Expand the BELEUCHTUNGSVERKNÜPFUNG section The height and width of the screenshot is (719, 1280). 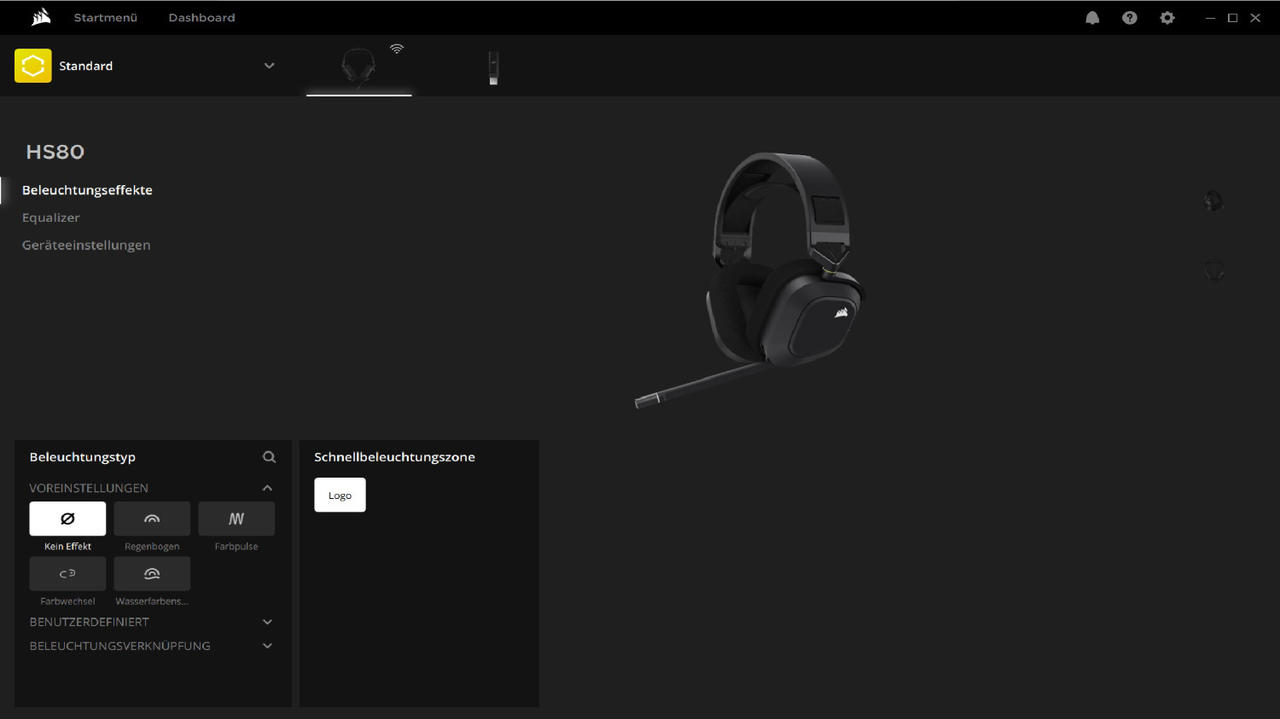pyautogui.click(x=267, y=646)
